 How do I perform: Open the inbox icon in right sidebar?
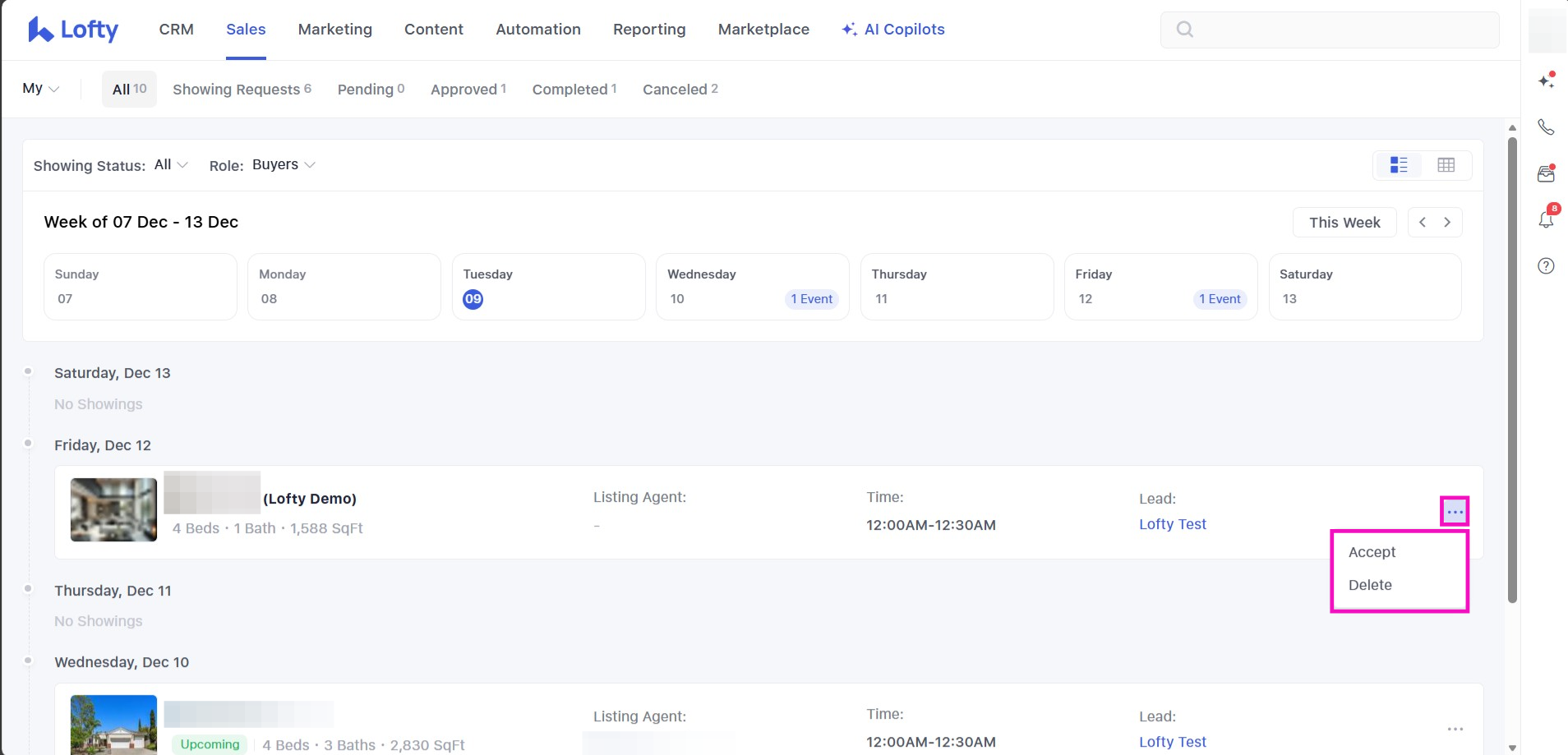tap(1546, 173)
